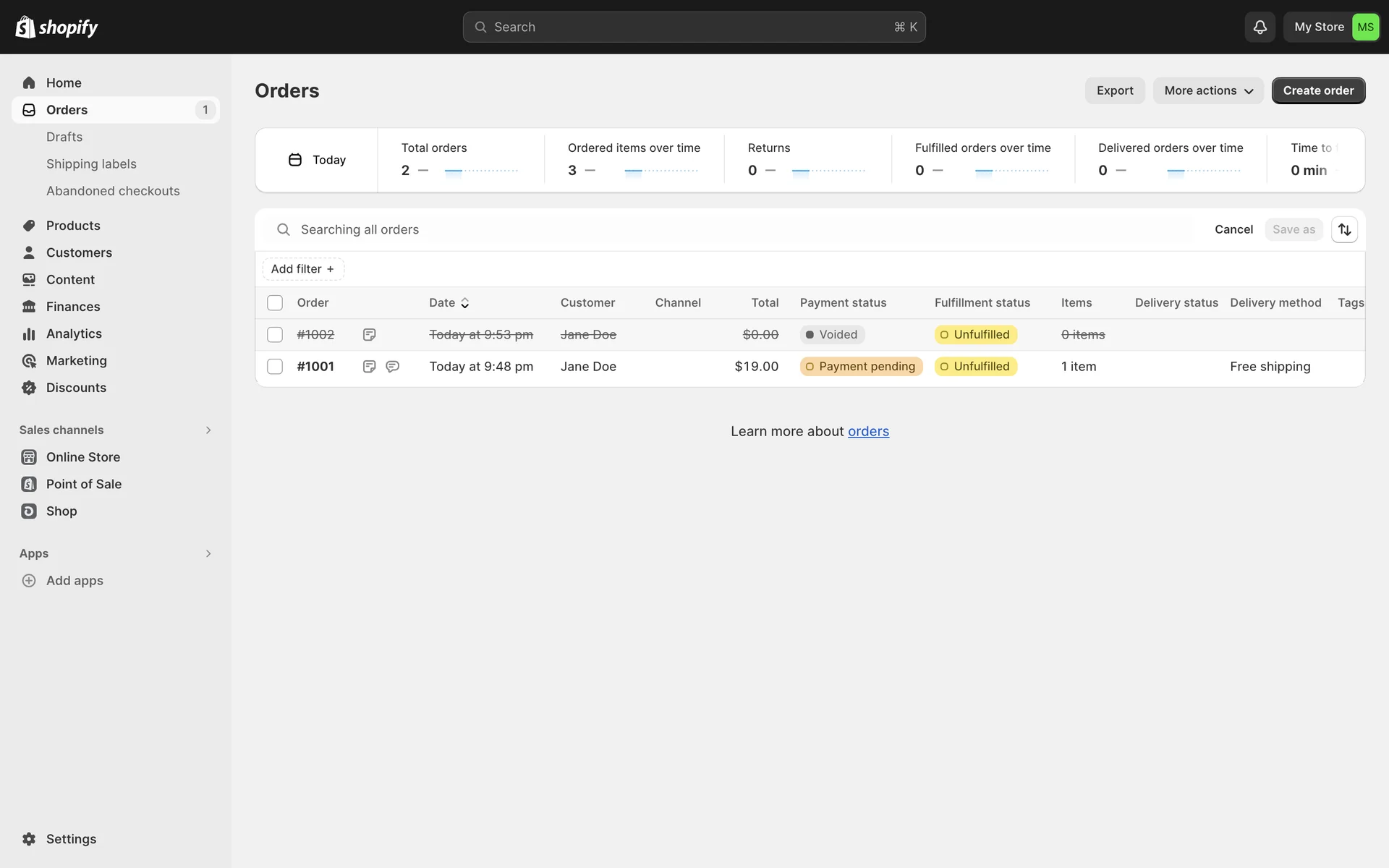Check the box for order #1002
1389x868 pixels.
pyautogui.click(x=275, y=335)
